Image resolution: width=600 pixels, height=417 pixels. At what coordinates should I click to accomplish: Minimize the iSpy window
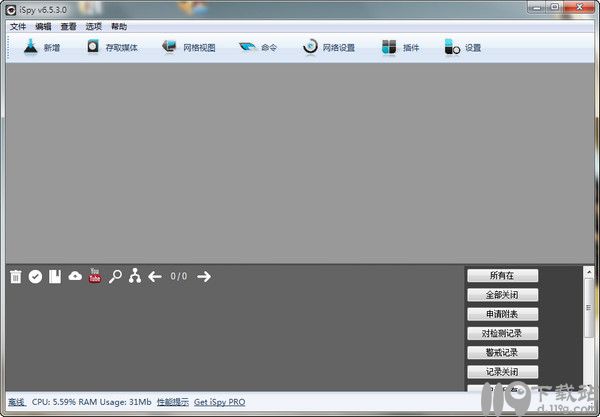click(x=537, y=7)
